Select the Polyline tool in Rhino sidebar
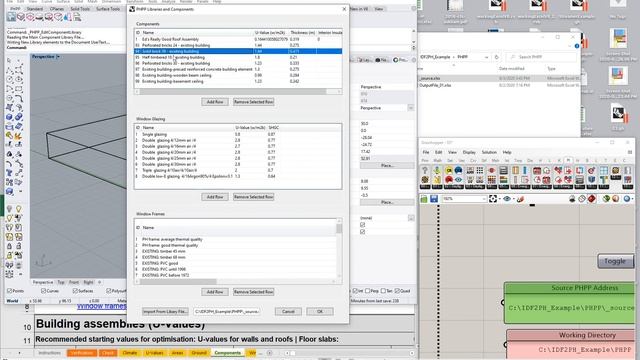 tap(9, 70)
